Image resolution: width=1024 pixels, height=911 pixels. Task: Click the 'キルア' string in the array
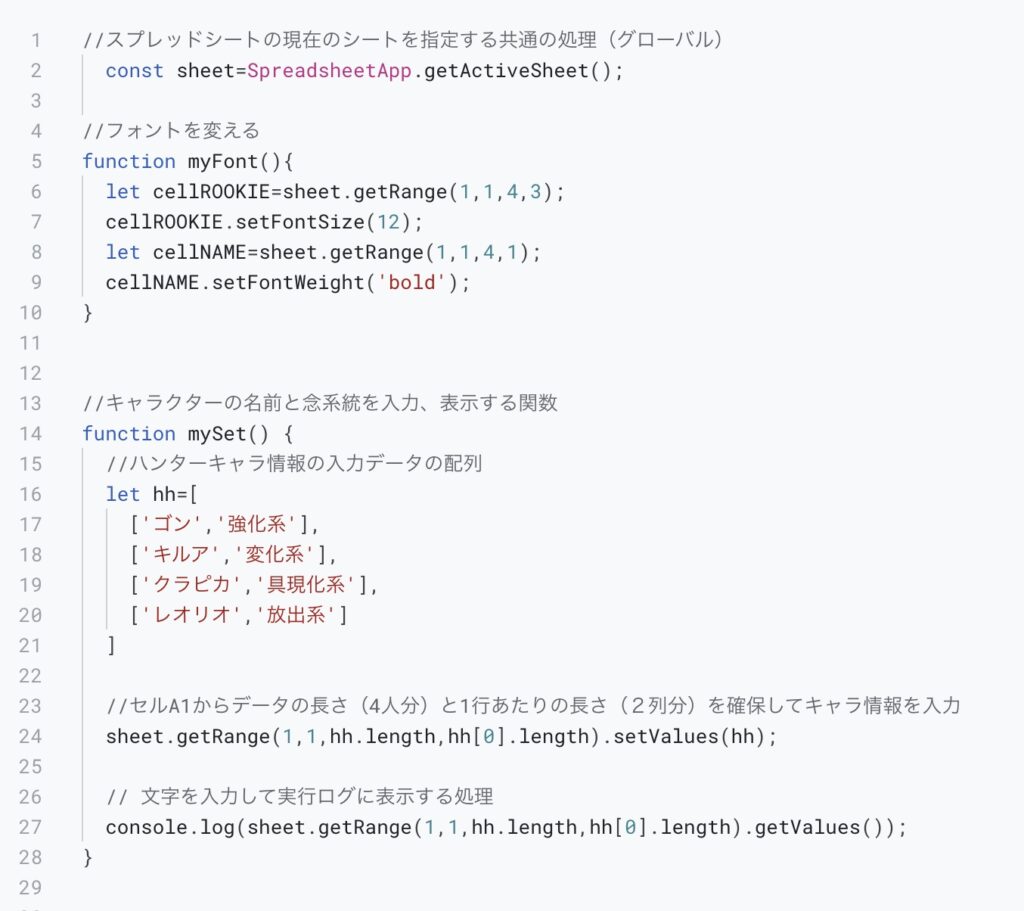181,554
